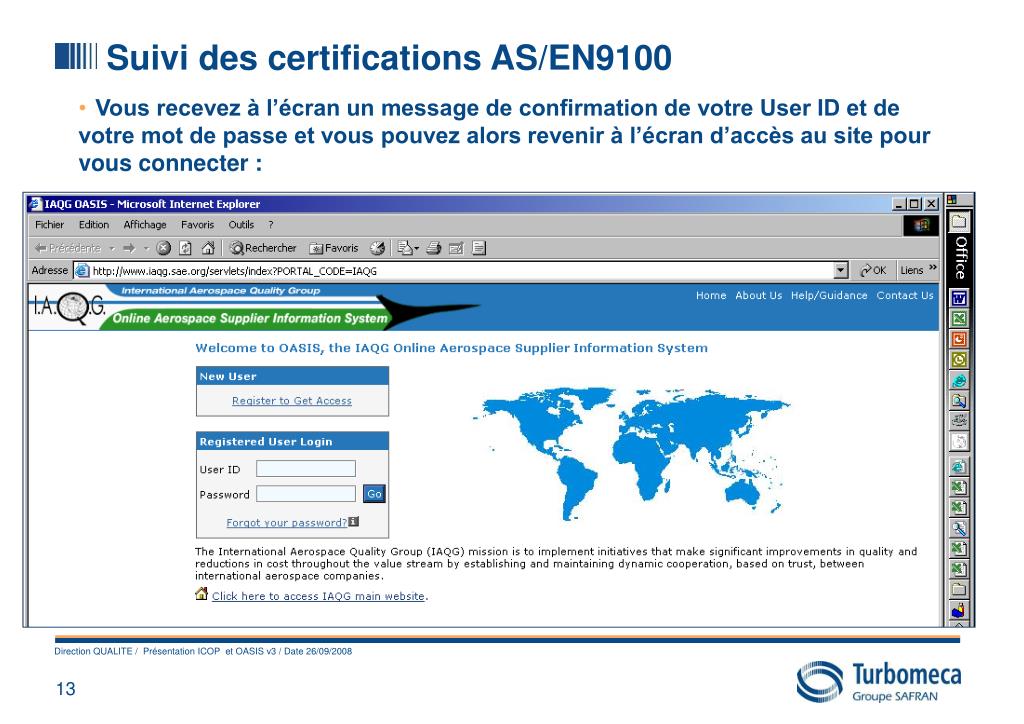Click the Office shortcut bar top folder icon
Image resolution: width=1024 pixels, height=724 pixels.
(959, 221)
